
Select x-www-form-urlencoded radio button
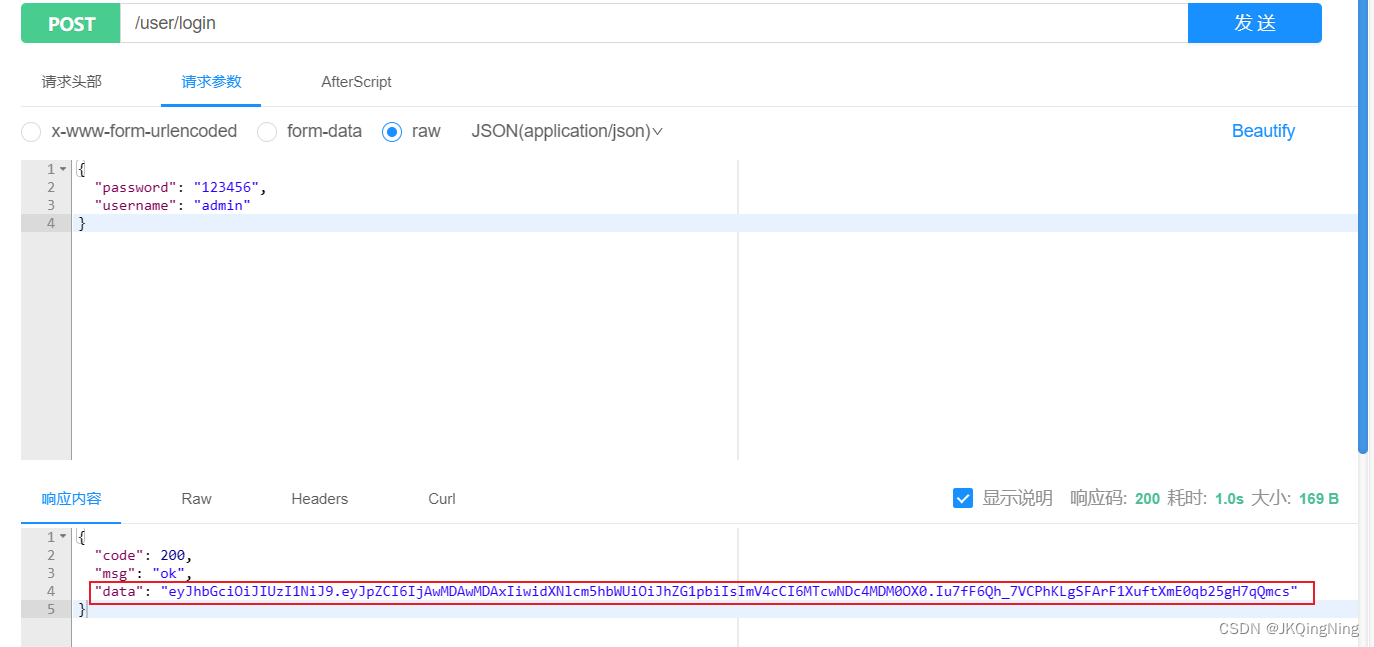(x=31, y=132)
